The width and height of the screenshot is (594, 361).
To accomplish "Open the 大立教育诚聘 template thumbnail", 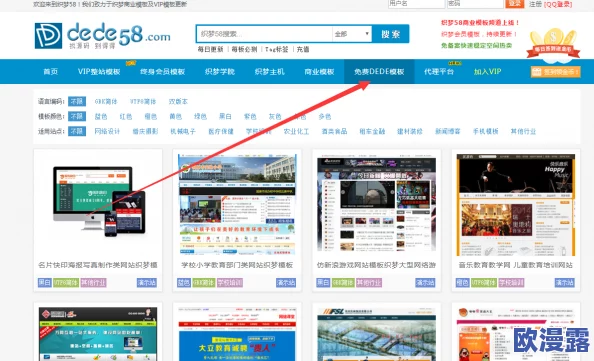I will pyautogui.click(x=237, y=334).
